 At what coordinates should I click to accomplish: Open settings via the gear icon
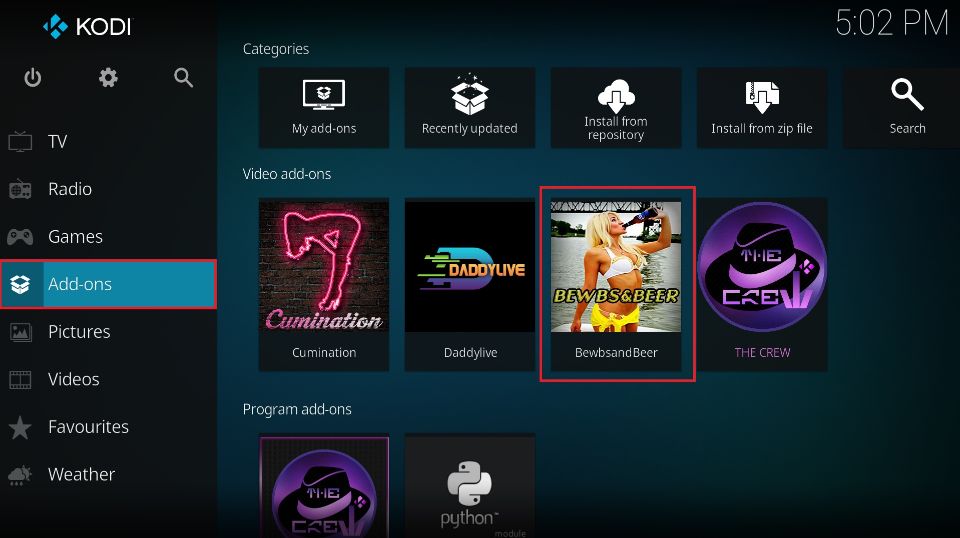click(x=108, y=78)
